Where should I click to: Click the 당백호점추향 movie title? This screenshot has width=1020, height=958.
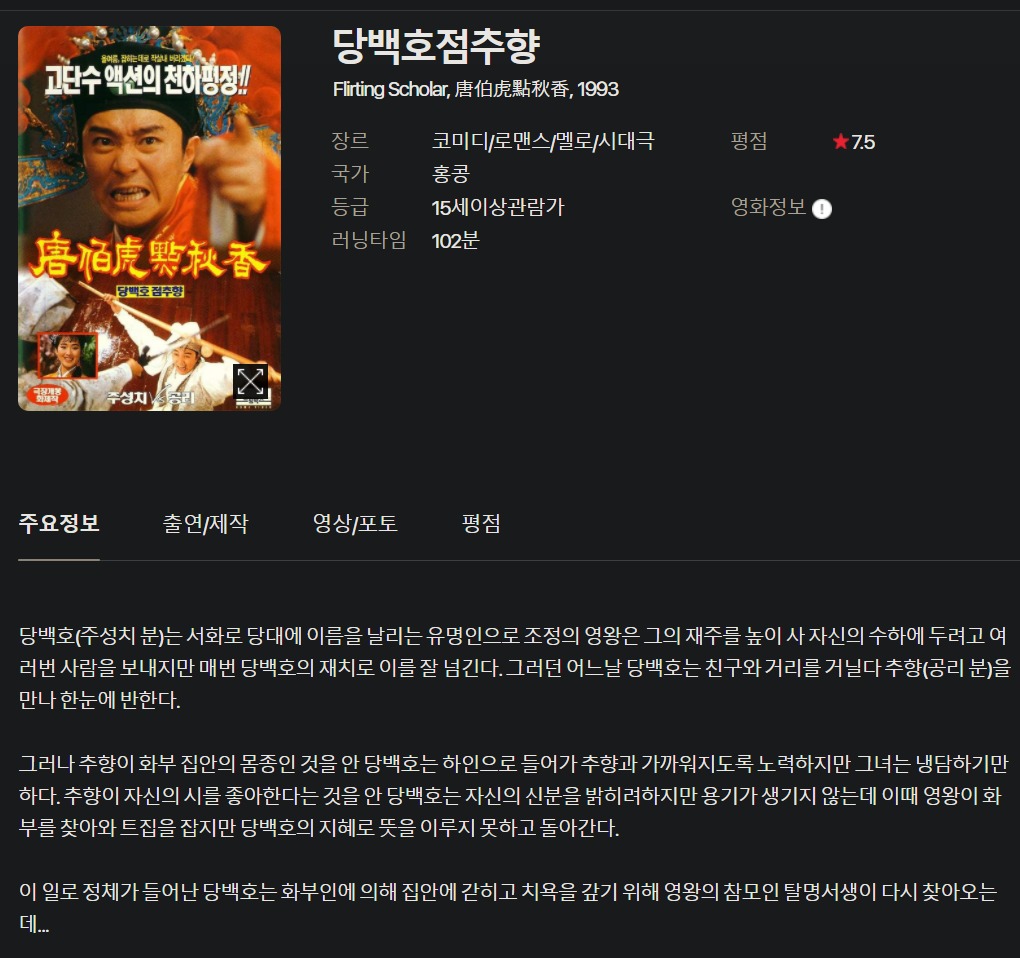coord(436,46)
